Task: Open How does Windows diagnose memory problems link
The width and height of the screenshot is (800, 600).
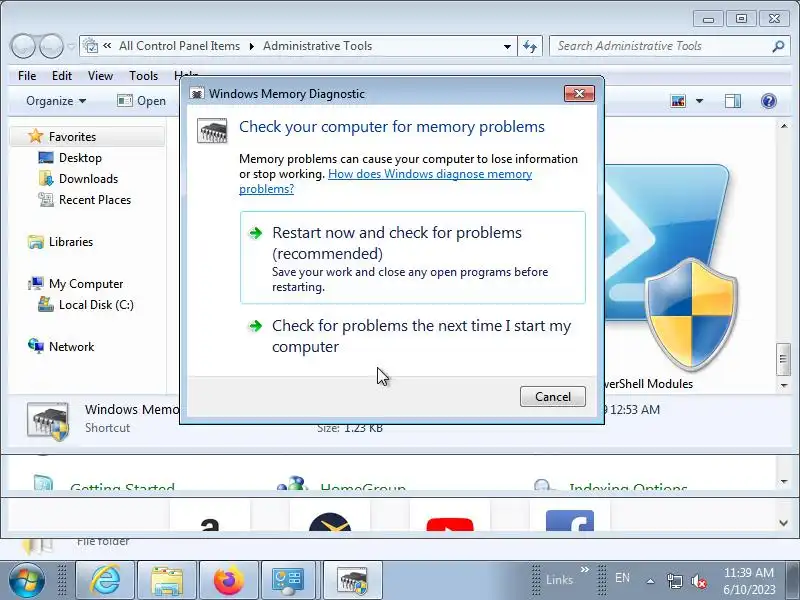Action: pyautogui.click(x=386, y=181)
